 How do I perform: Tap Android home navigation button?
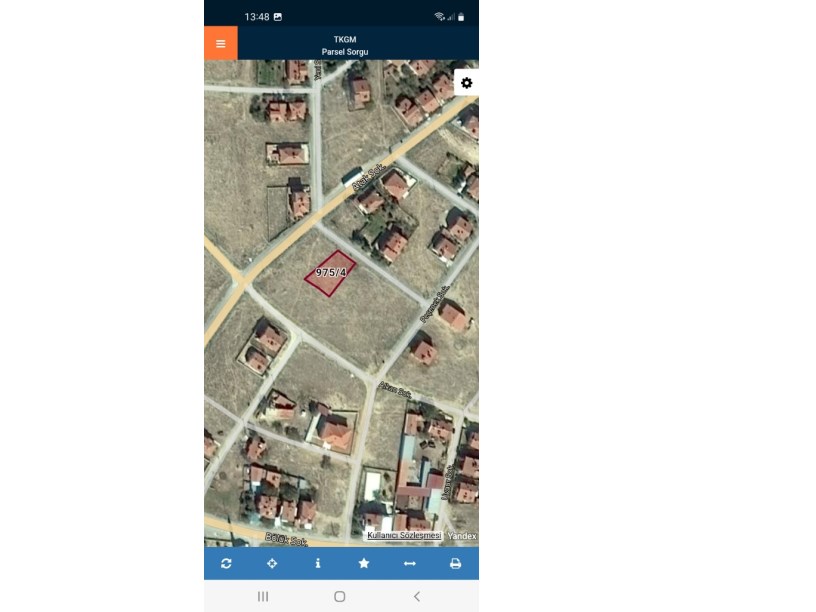click(x=340, y=596)
